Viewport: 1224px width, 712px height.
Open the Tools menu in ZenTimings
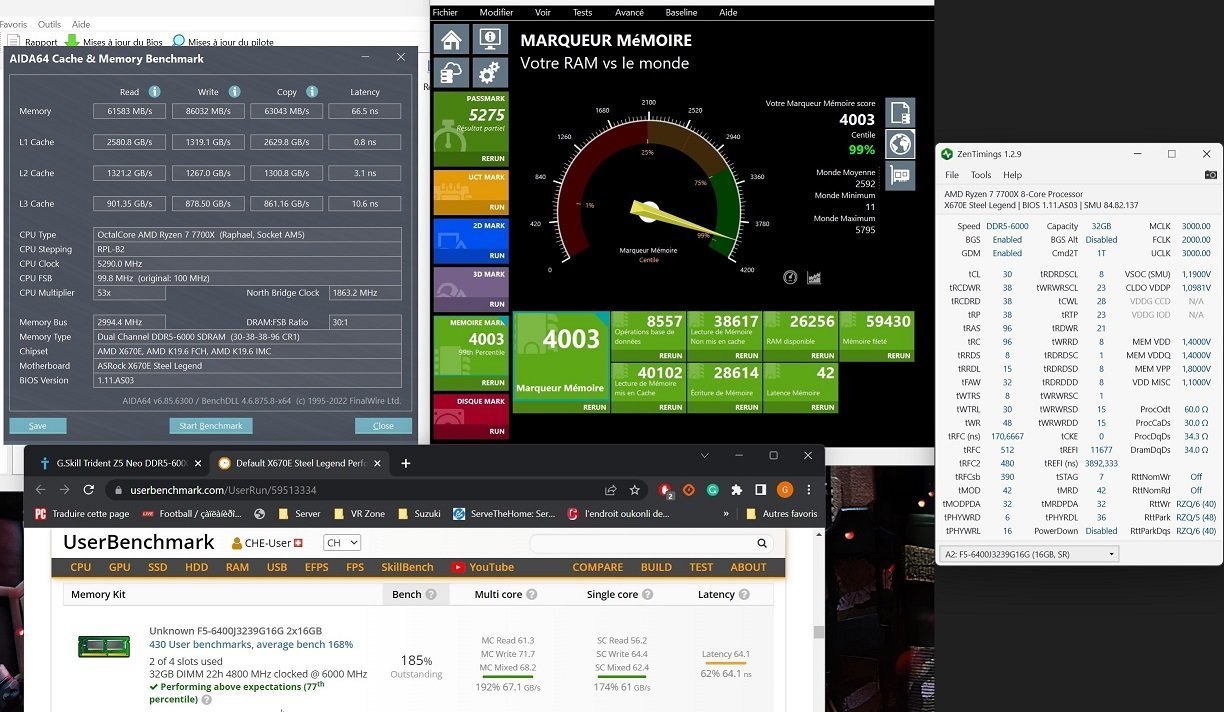980,175
